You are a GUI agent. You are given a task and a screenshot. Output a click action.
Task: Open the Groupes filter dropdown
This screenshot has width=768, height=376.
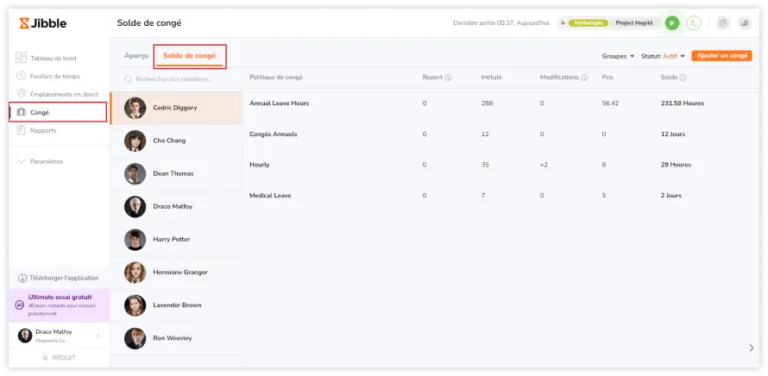click(x=618, y=56)
